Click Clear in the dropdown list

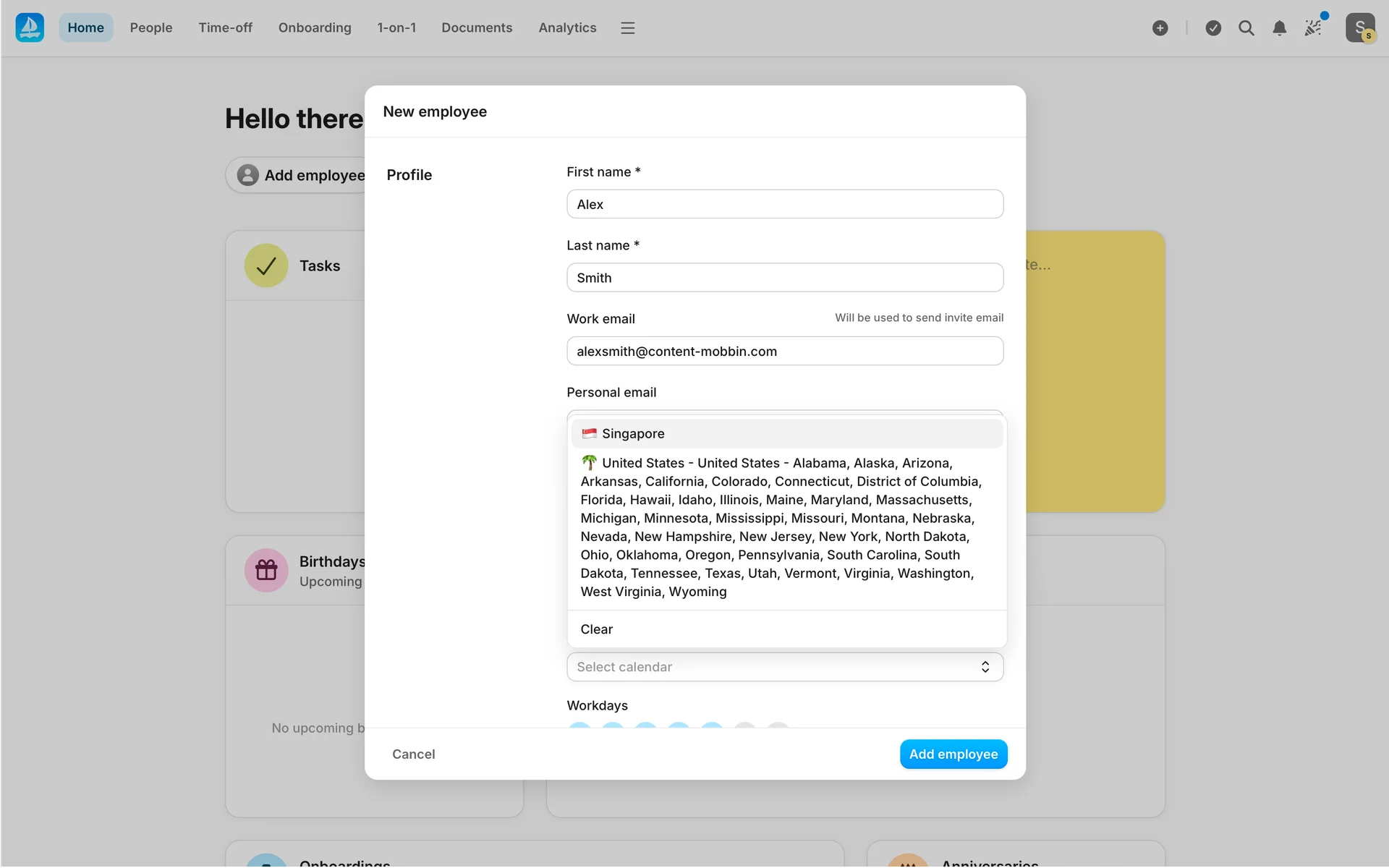(x=597, y=629)
